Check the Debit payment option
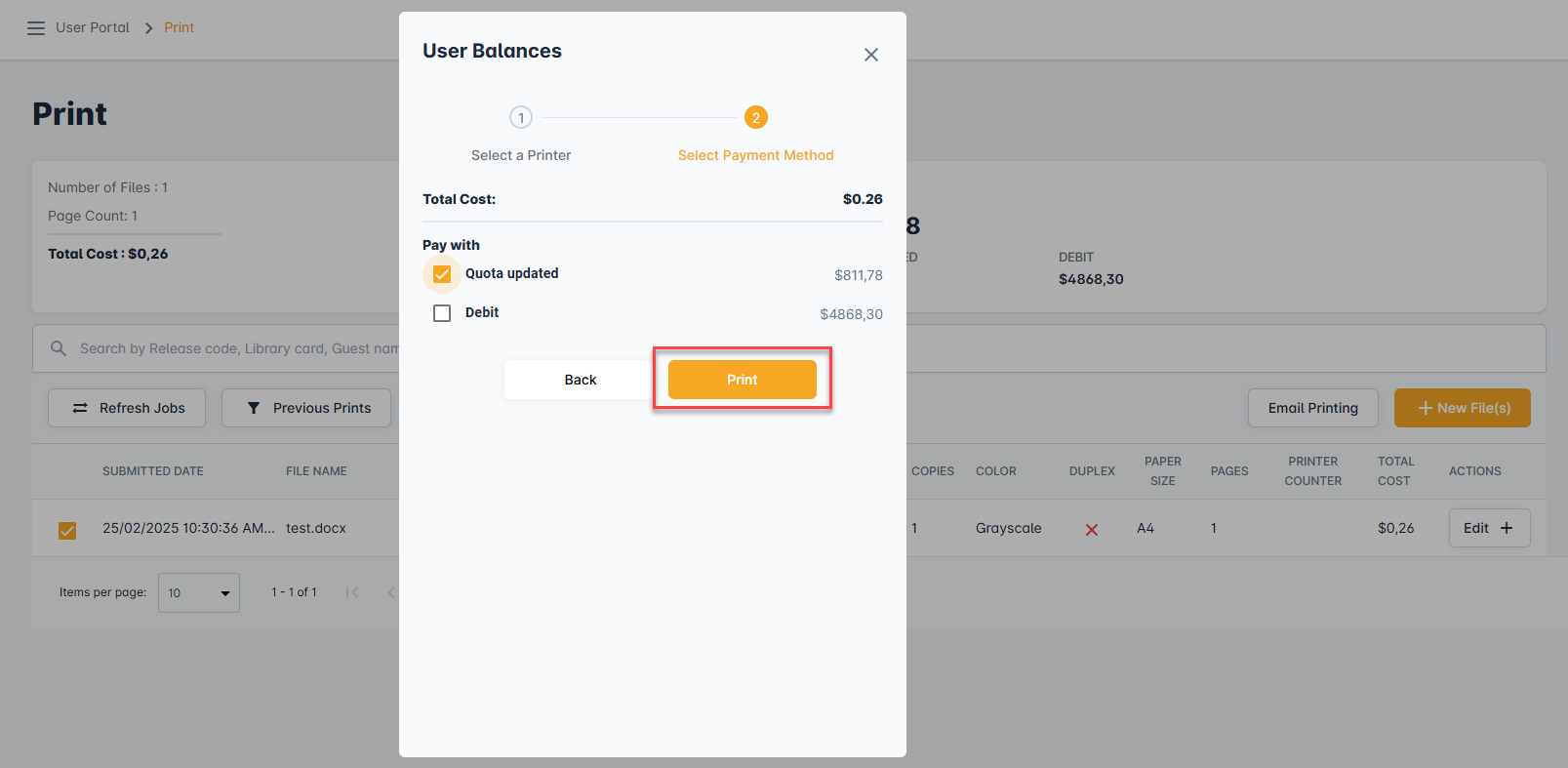This screenshot has height=768, width=1568. click(442, 313)
